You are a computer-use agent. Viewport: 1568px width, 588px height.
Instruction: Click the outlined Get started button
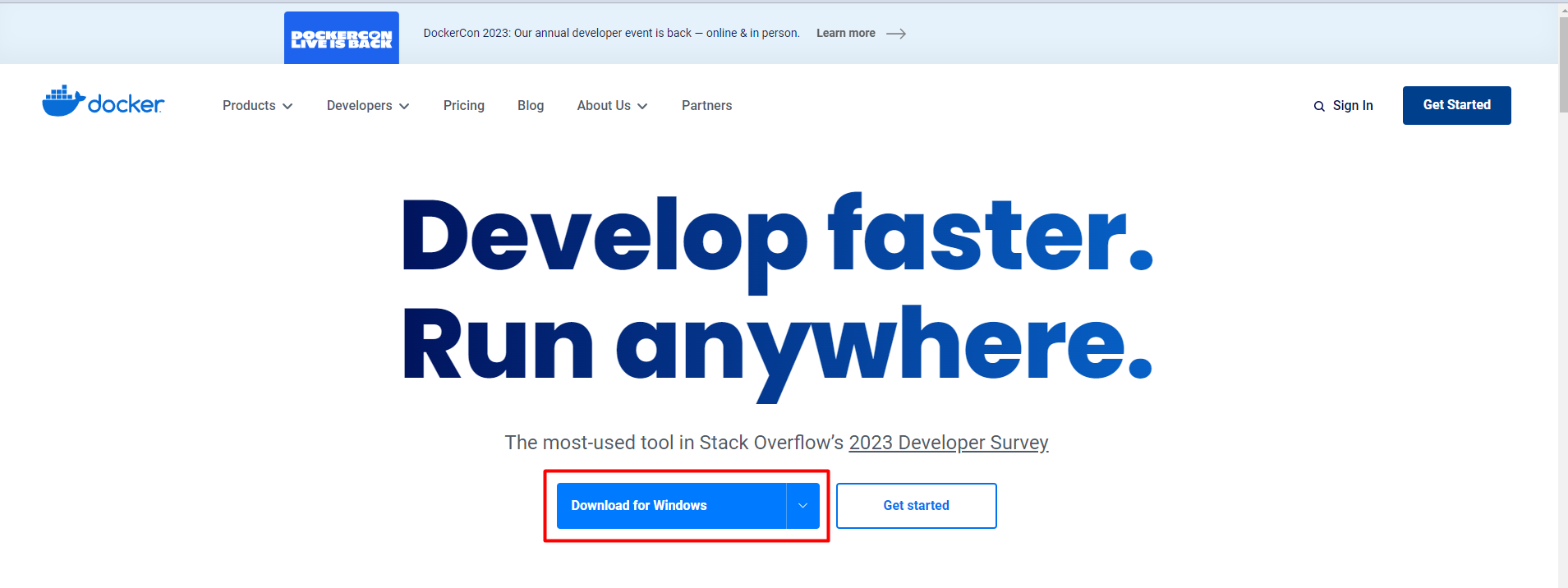917,506
